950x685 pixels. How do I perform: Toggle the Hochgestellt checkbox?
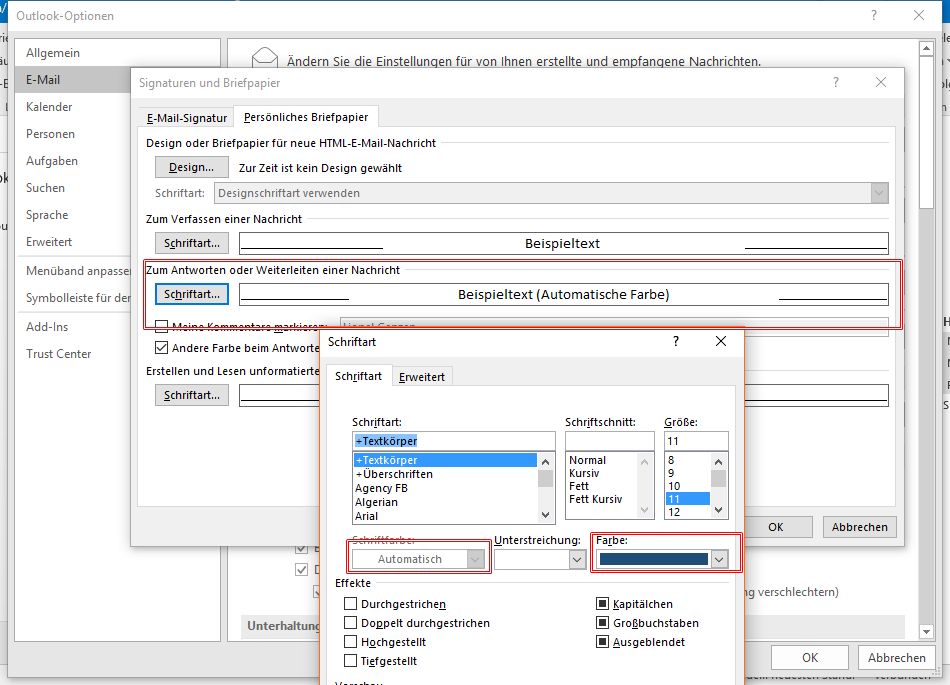click(x=350, y=642)
